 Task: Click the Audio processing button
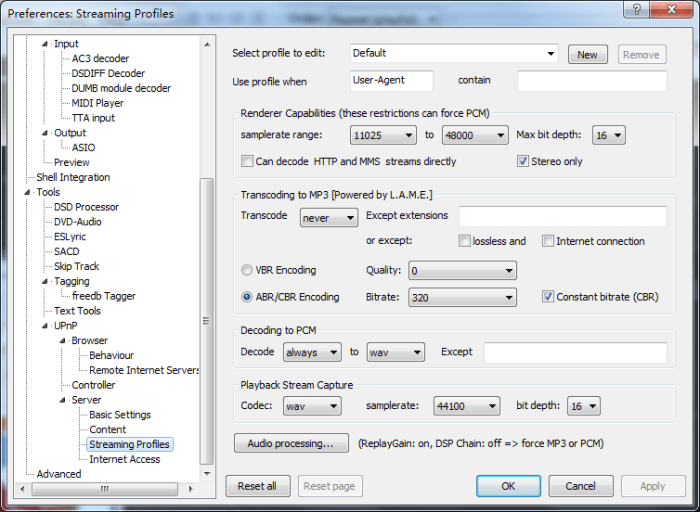pos(291,443)
